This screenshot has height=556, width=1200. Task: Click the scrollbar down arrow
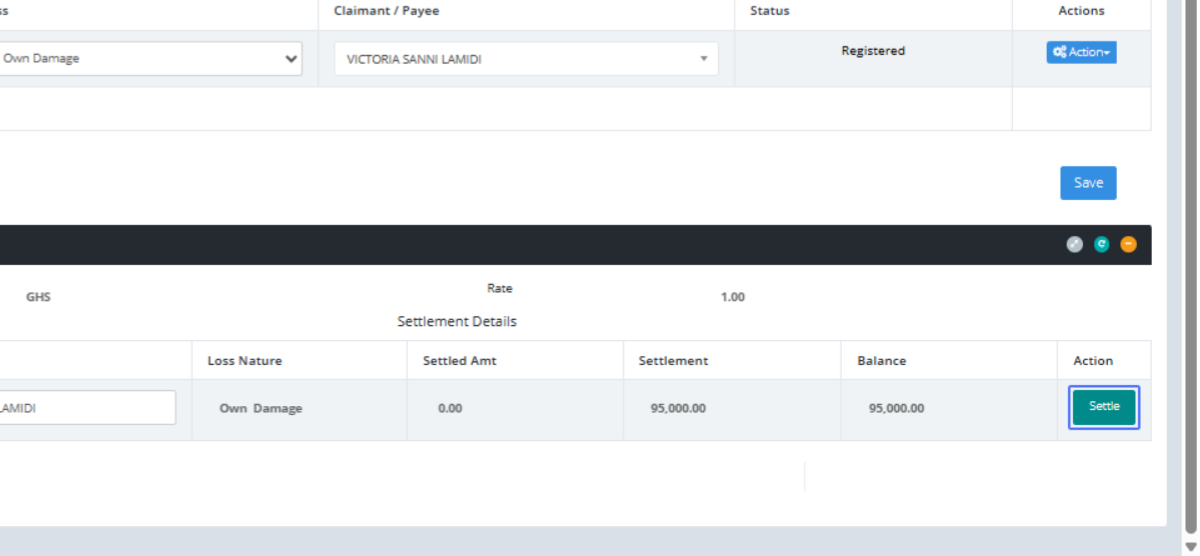[x=1190, y=546]
